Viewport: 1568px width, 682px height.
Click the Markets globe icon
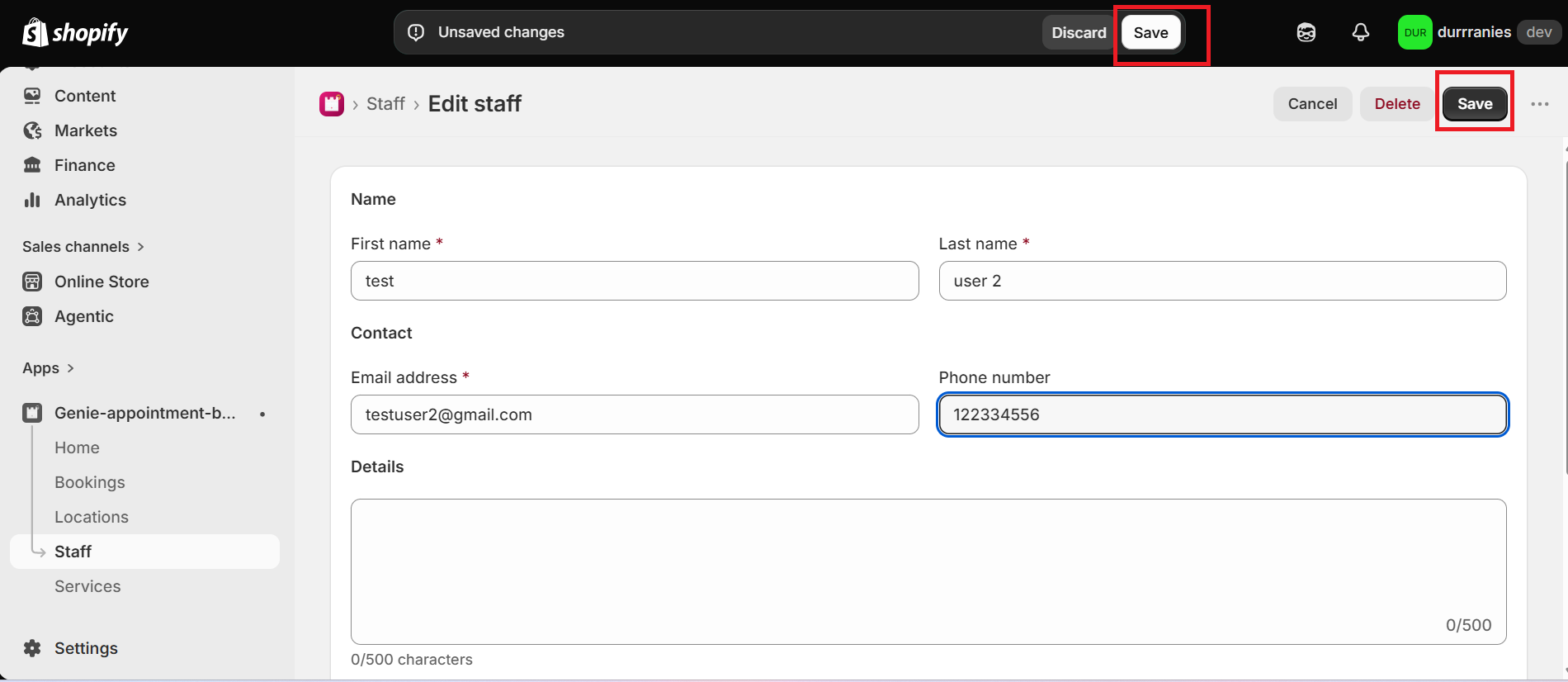coord(32,130)
